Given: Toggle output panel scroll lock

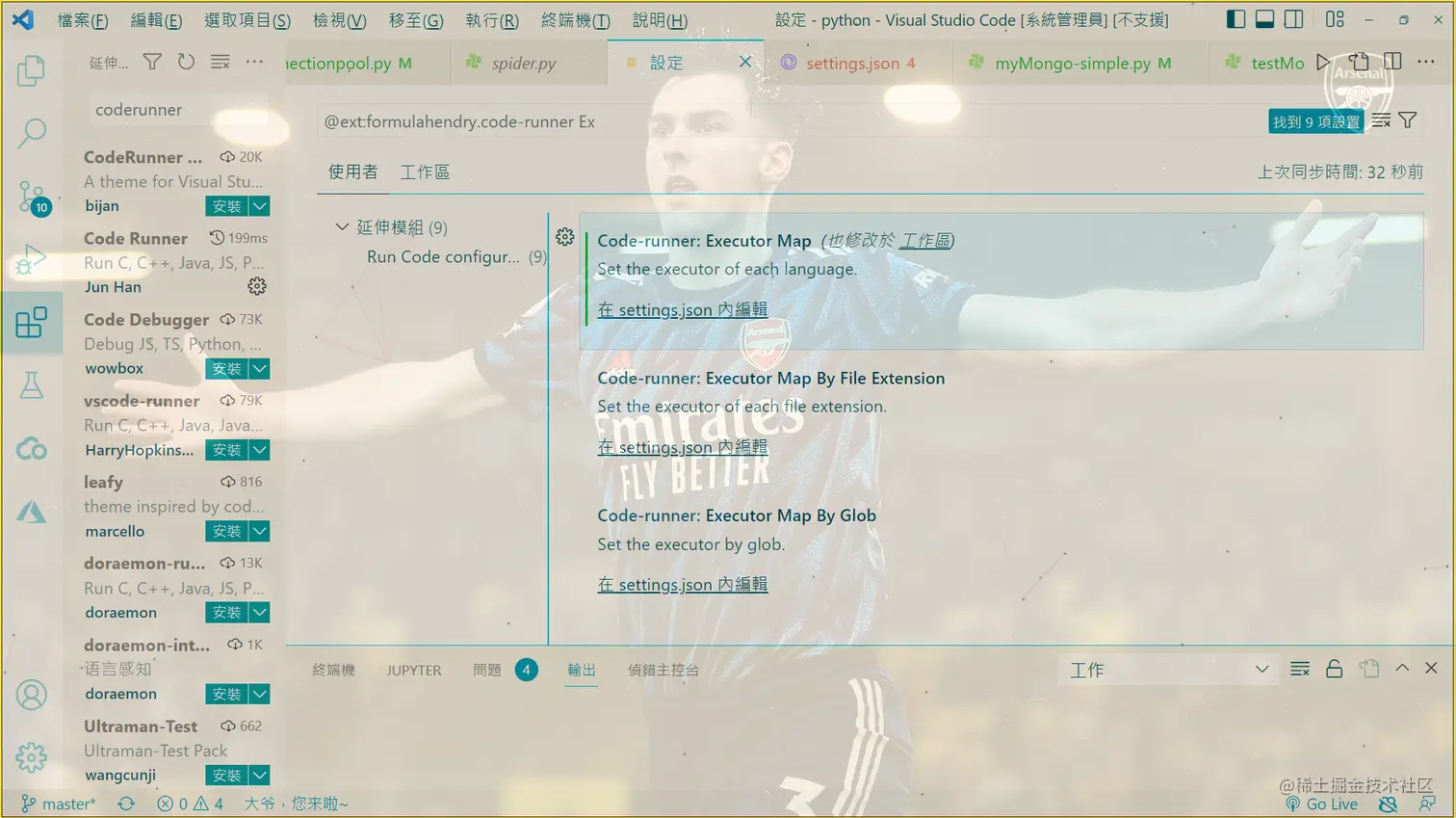Looking at the screenshot, I should coord(1335,670).
